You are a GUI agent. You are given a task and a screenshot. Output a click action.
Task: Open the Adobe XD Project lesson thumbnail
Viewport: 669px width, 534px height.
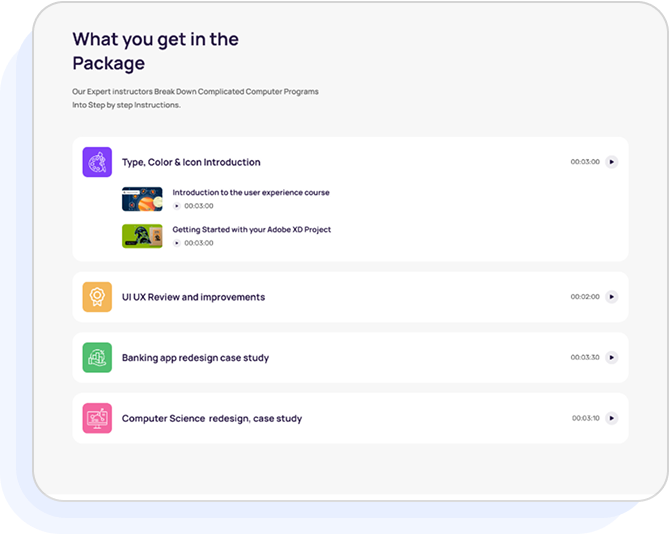[x=142, y=236]
